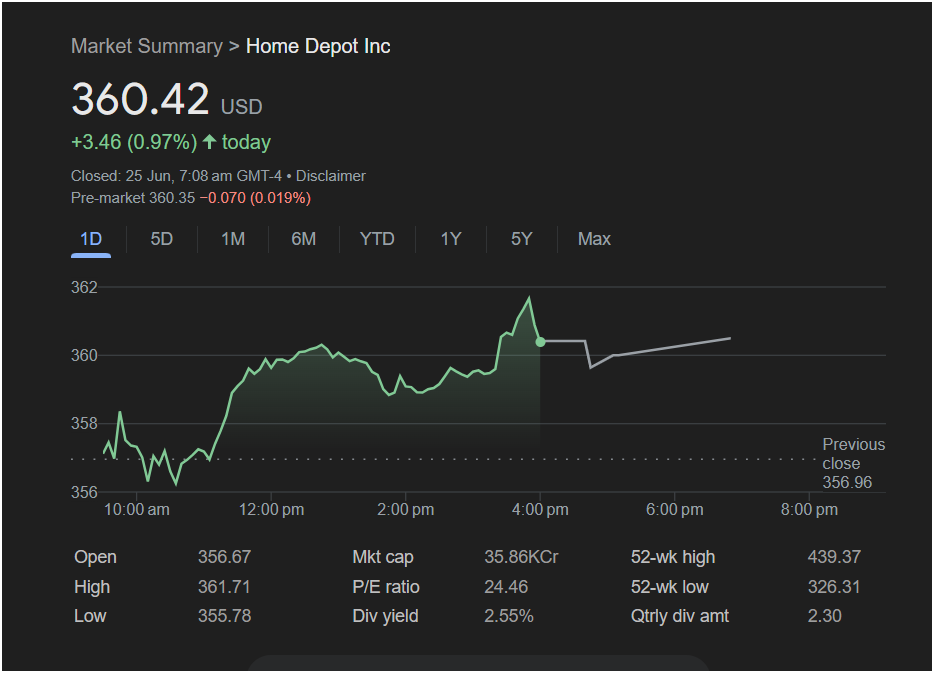Click the 2:00 pm axis label
The width and height of the screenshot is (934, 673).
click(405, 510)
